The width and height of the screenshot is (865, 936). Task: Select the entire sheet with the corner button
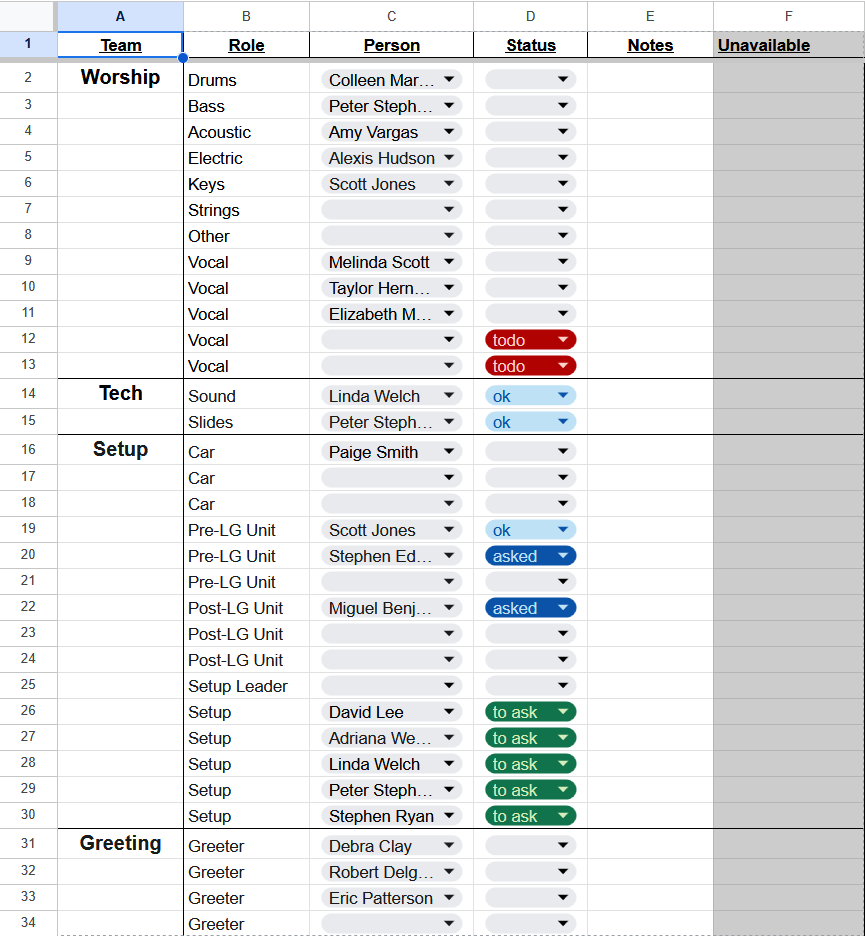click(27, 16)
